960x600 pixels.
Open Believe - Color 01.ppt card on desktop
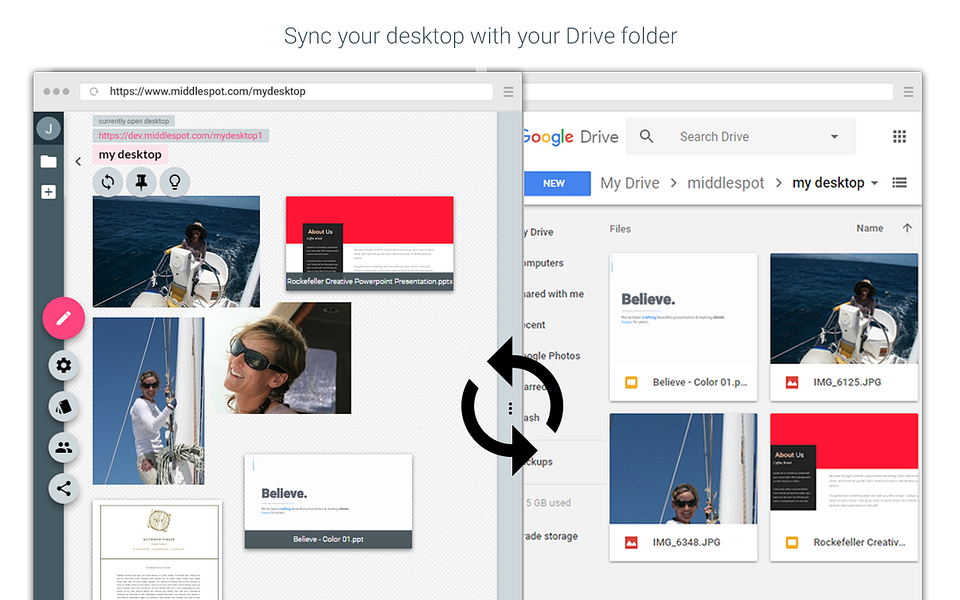[x=328, y=501]
